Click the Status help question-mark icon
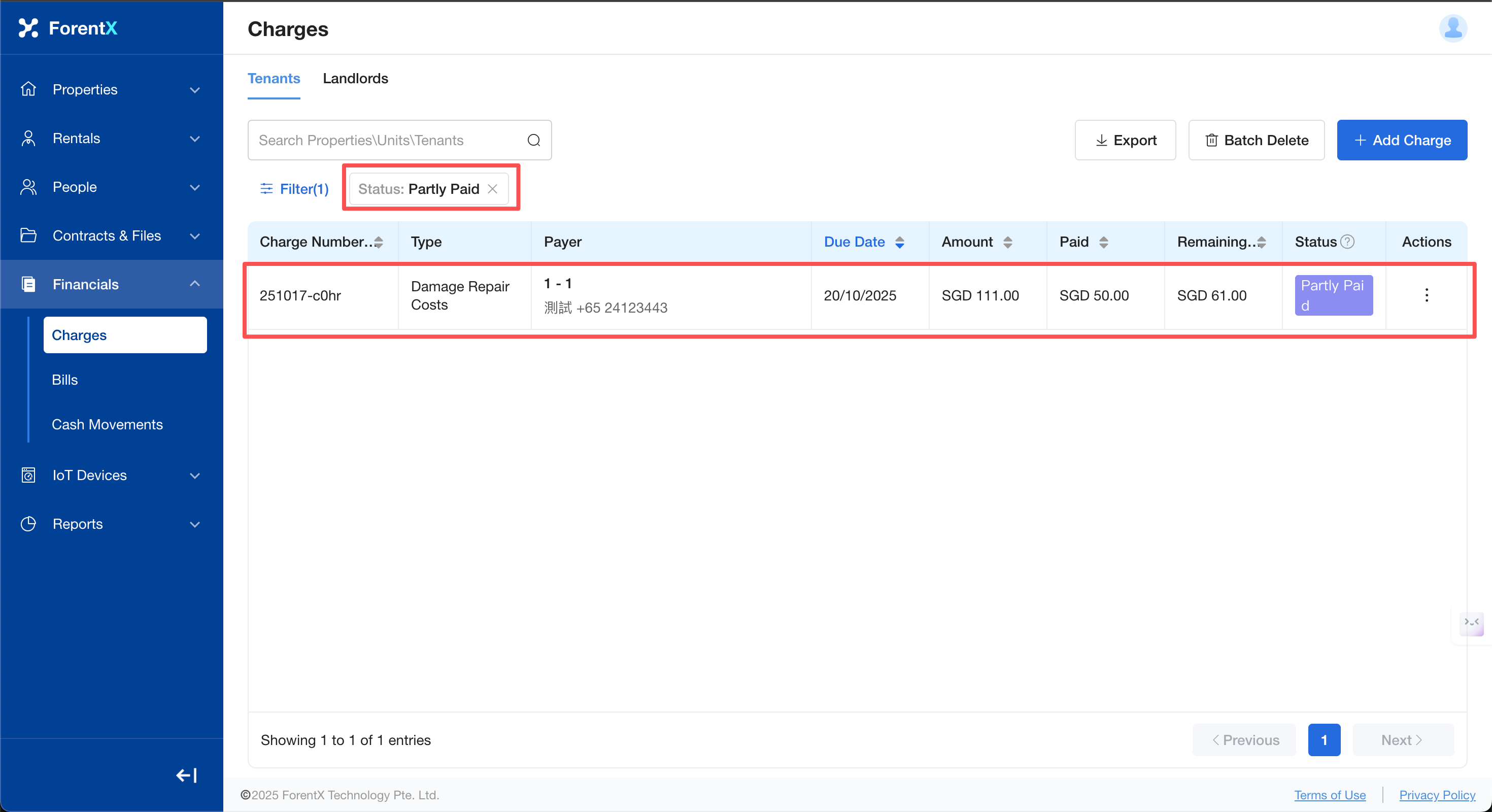Viewport: 1492px width, 812px height. [x=1348, y=242]
